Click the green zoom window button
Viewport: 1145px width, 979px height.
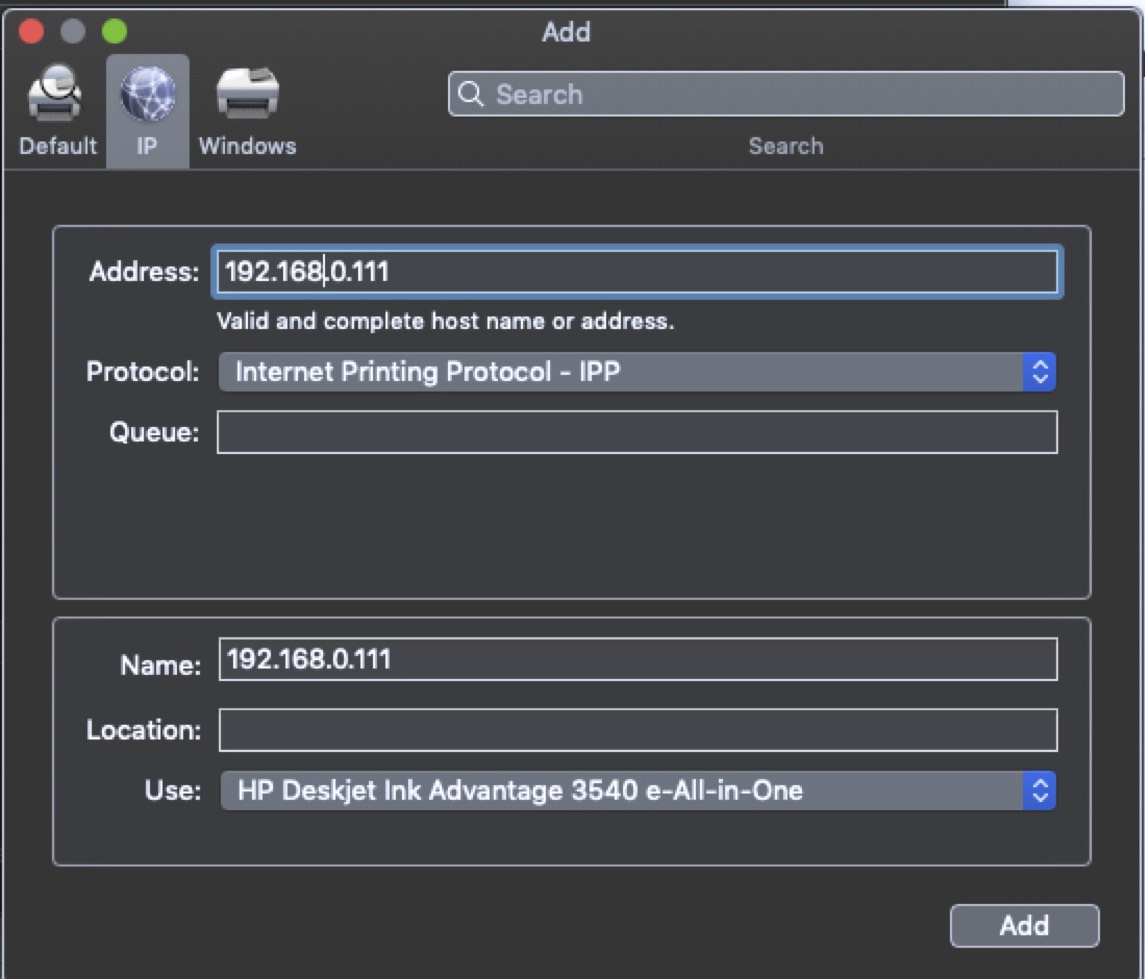coord(116,31)
